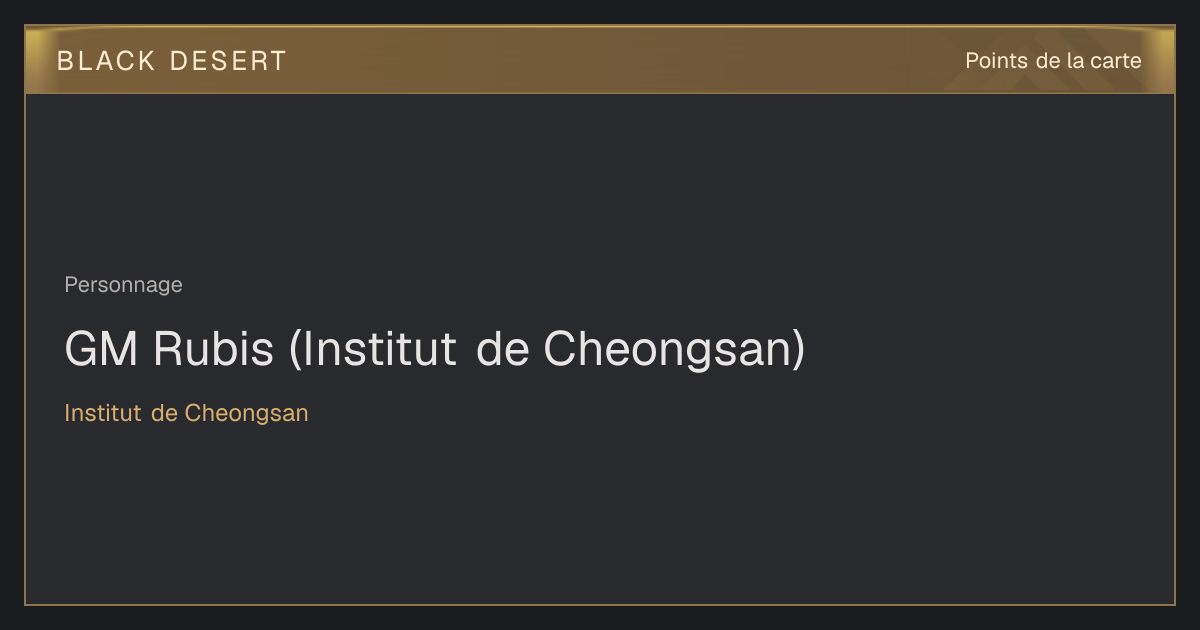Click the word BLACK in the logo
Viewport: 1200px width, 630px height.
tap(106, 61)
